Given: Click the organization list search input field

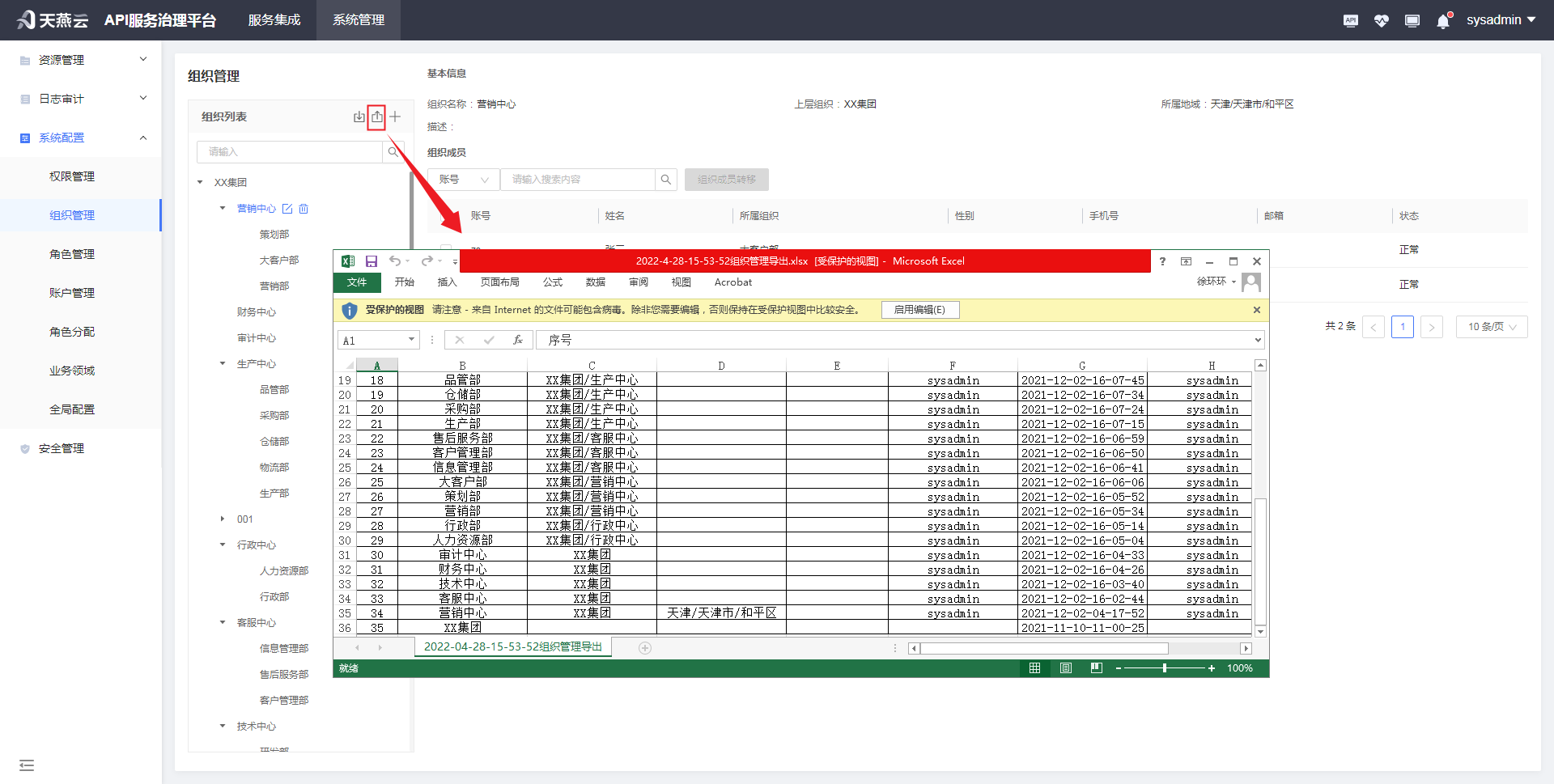Looking at the screenshot, I should tap(289, 152).
